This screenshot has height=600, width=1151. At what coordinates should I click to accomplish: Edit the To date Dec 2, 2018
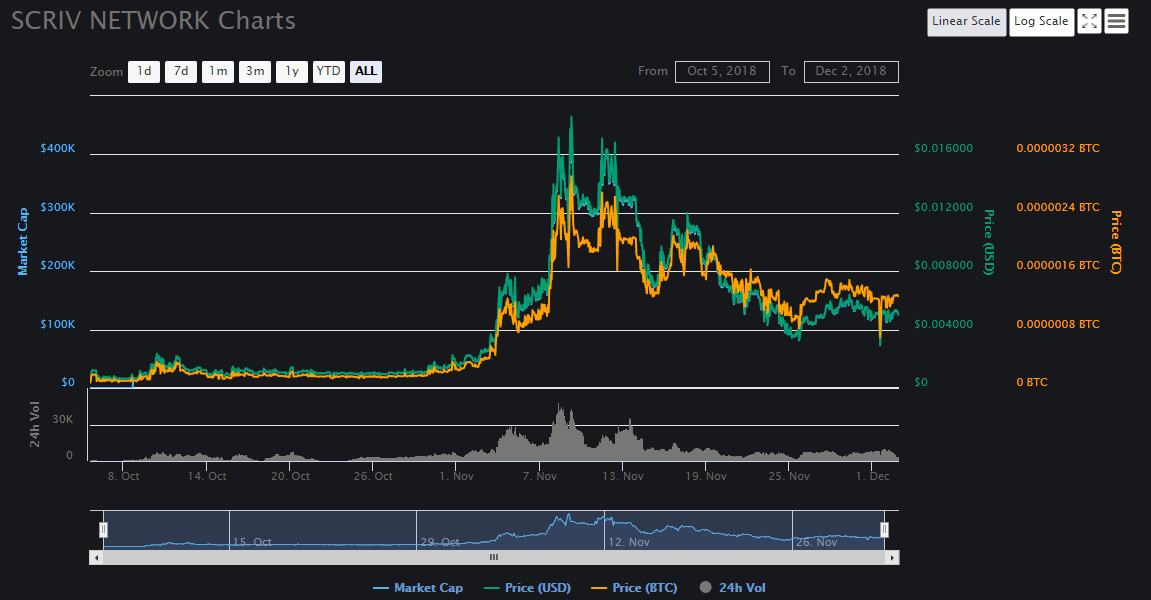(852, 71)
